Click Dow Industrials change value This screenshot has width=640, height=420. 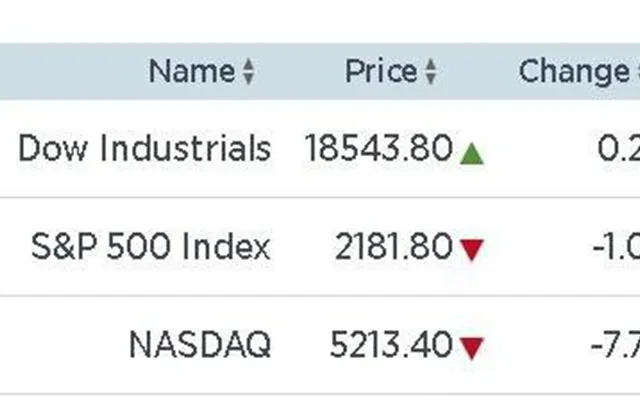[618, 148]
